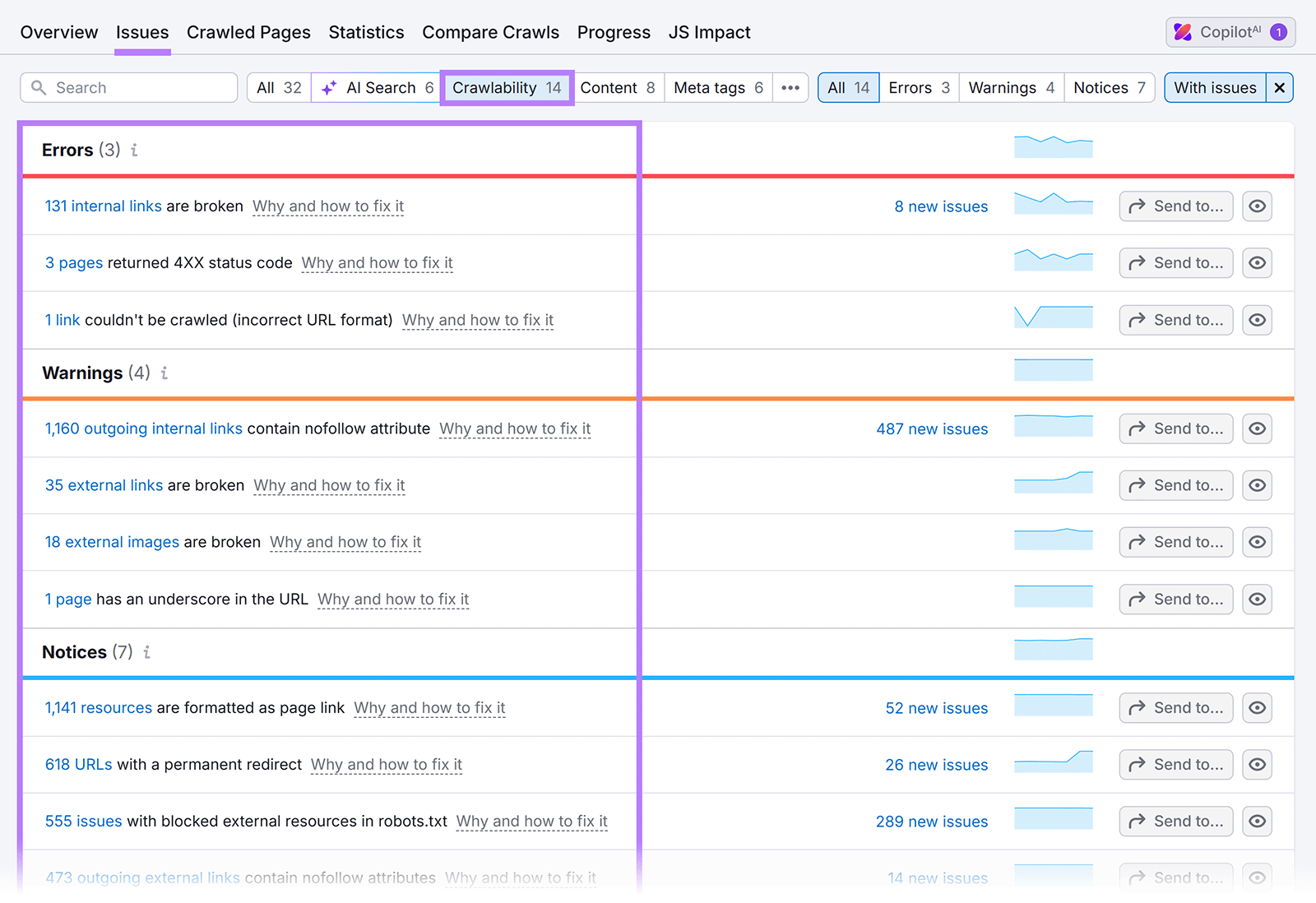Select the Crawlability issues filter

point(506,87)
